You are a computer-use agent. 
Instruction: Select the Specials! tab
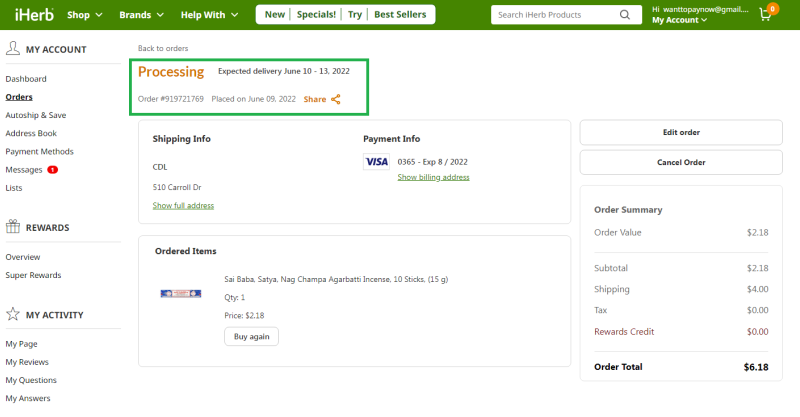[x=316, y=14]
